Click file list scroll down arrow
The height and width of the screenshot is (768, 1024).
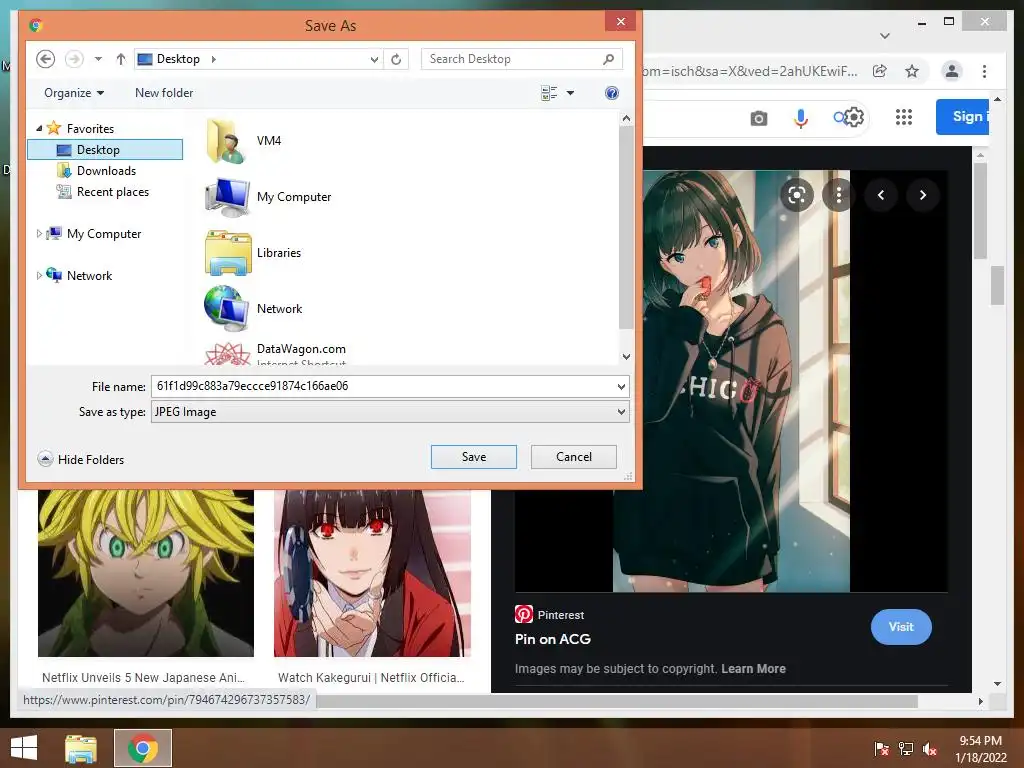click(x=626, y=357)
